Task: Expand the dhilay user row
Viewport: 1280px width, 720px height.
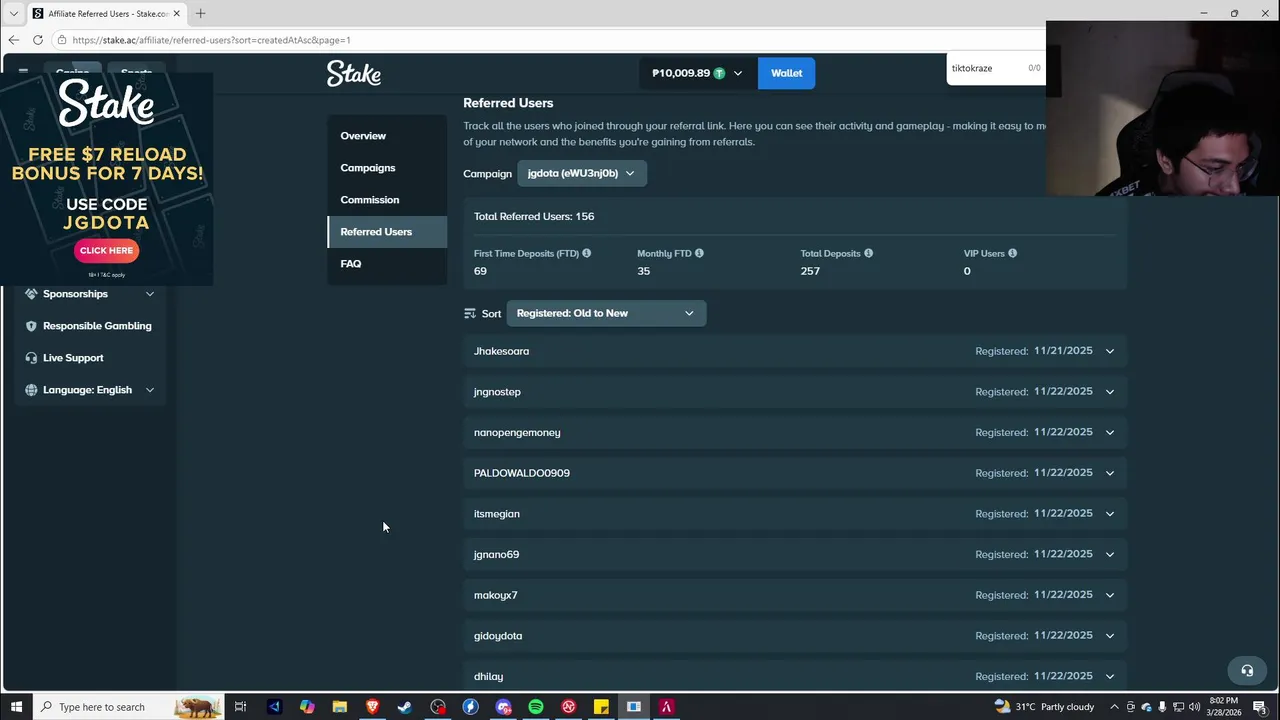Action: (795, 676)
